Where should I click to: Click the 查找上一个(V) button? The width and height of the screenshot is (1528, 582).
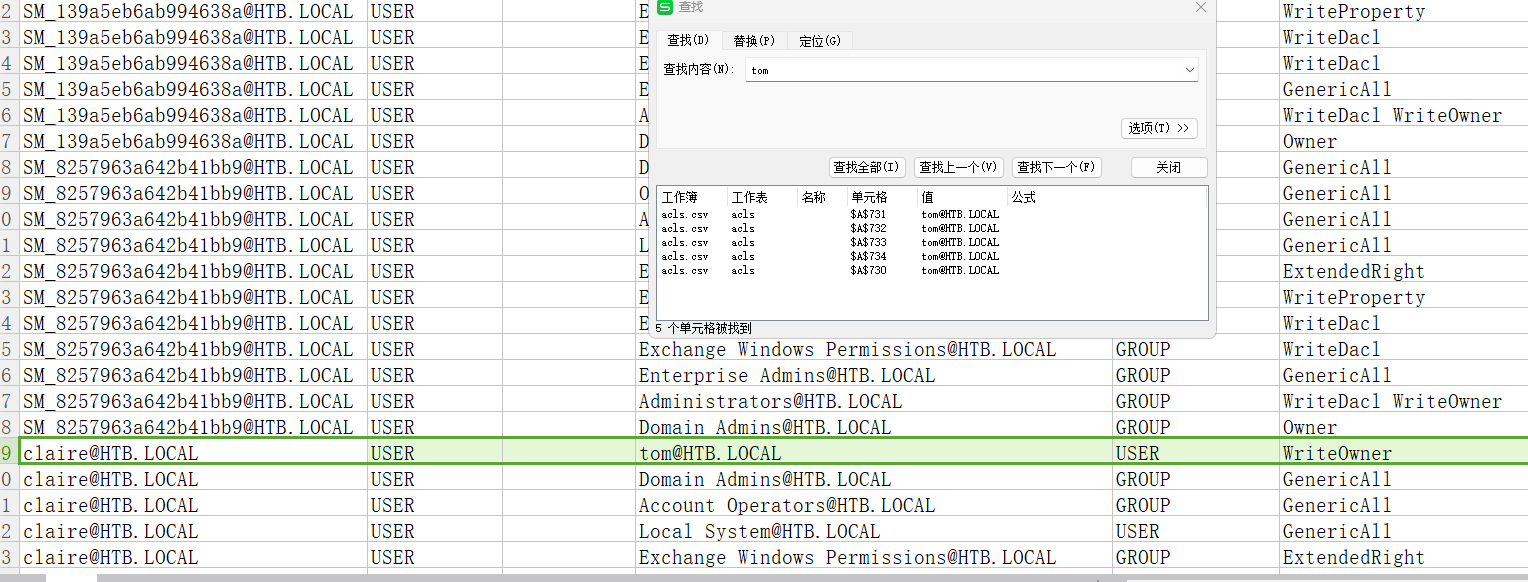959,168
